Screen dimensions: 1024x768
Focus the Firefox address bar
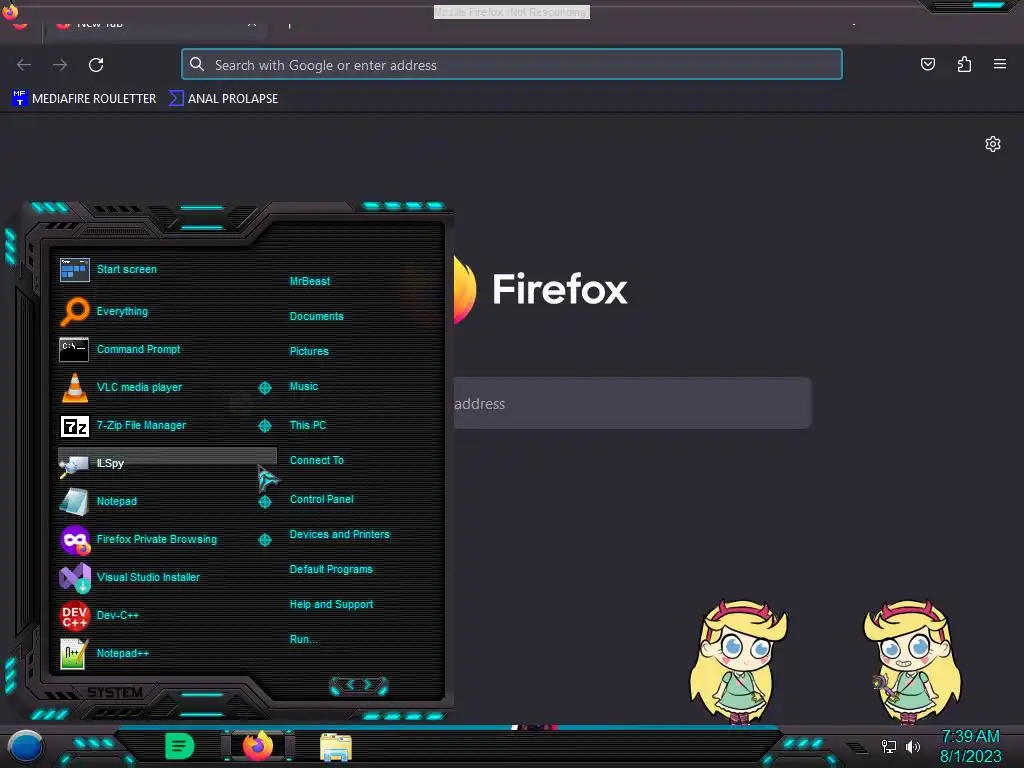point(512,65)
